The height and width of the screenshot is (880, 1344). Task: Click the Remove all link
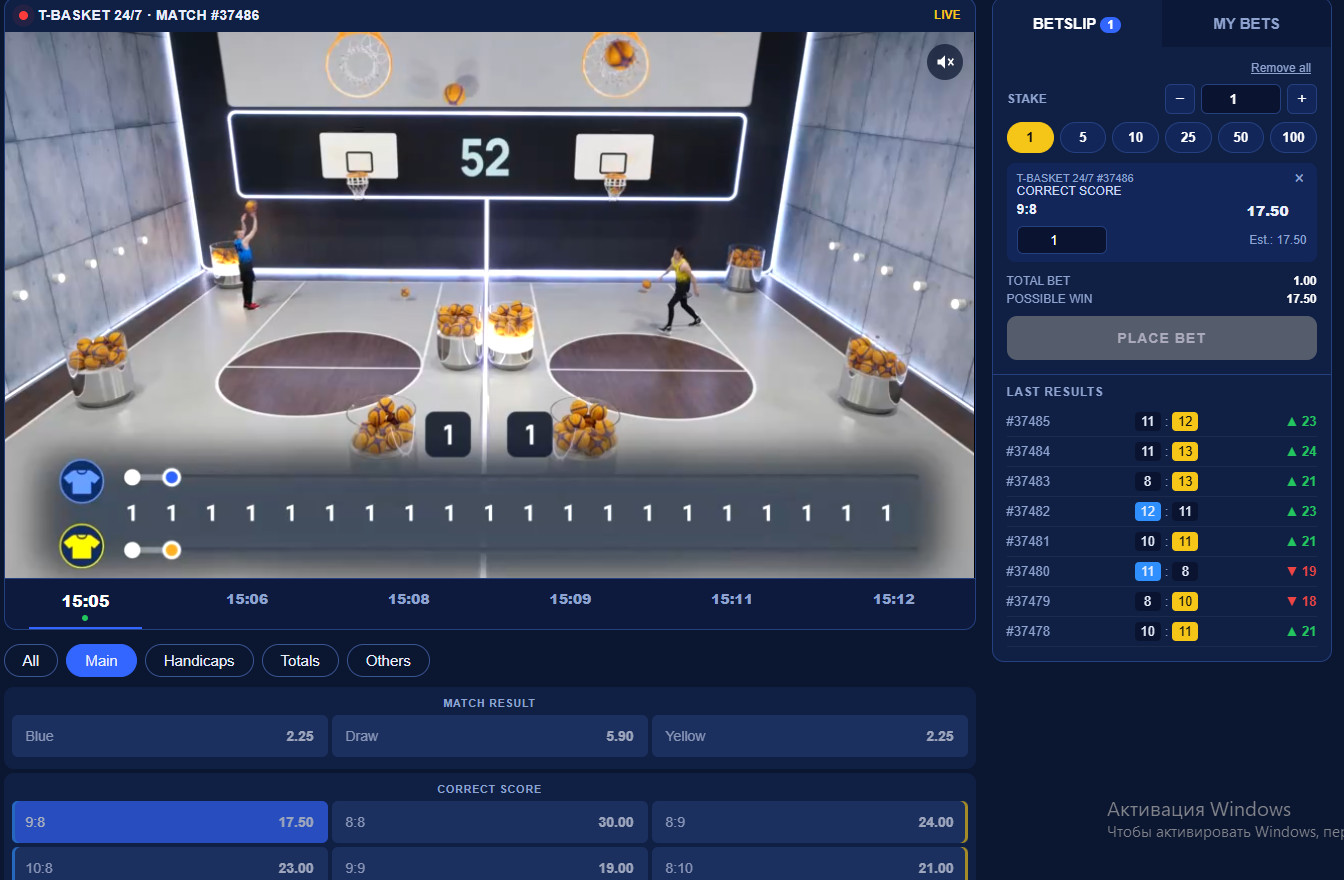click(x=1281, y=68)
